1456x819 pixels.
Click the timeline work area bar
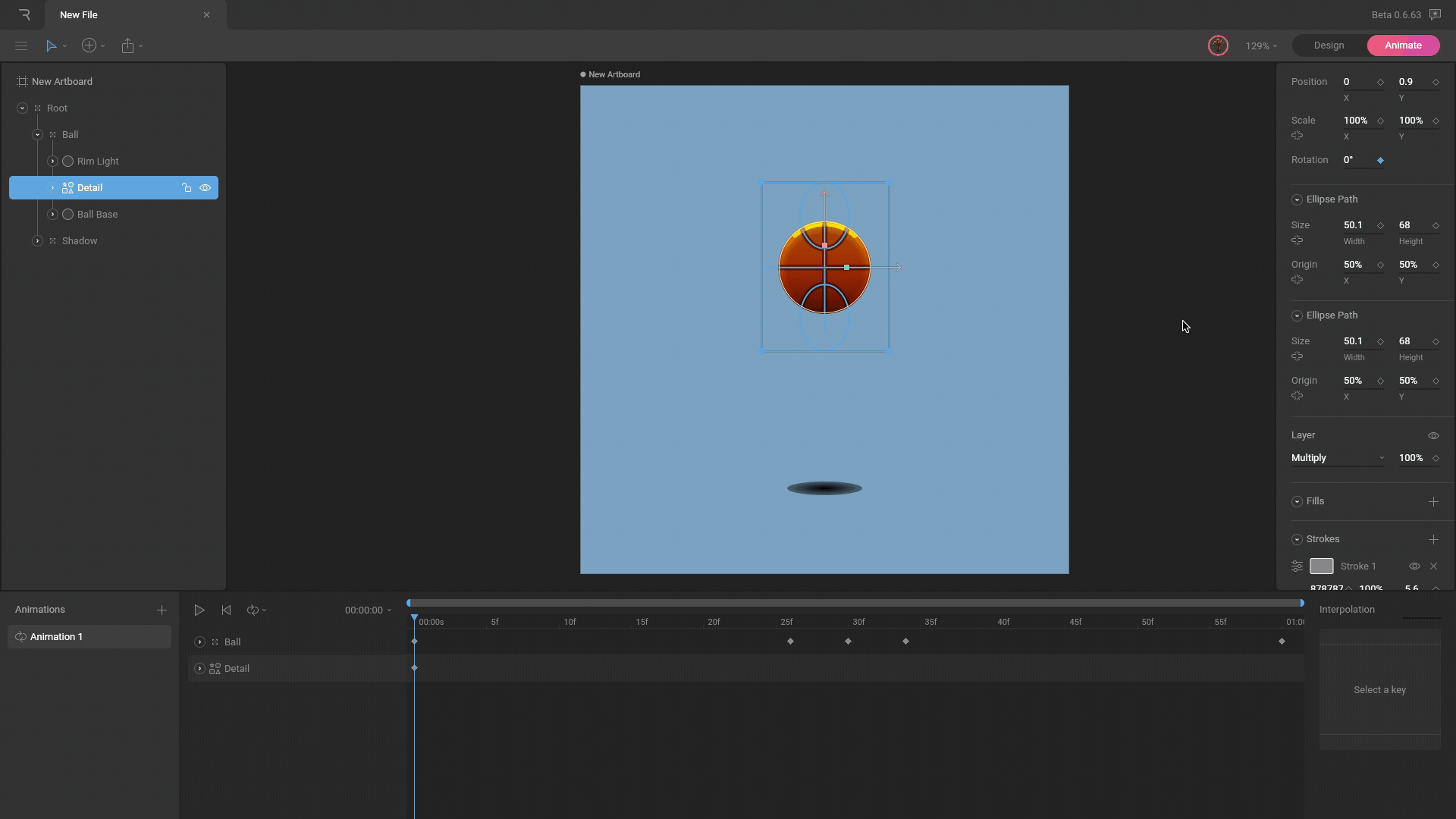pyautogui.click(x=855, y=603)
